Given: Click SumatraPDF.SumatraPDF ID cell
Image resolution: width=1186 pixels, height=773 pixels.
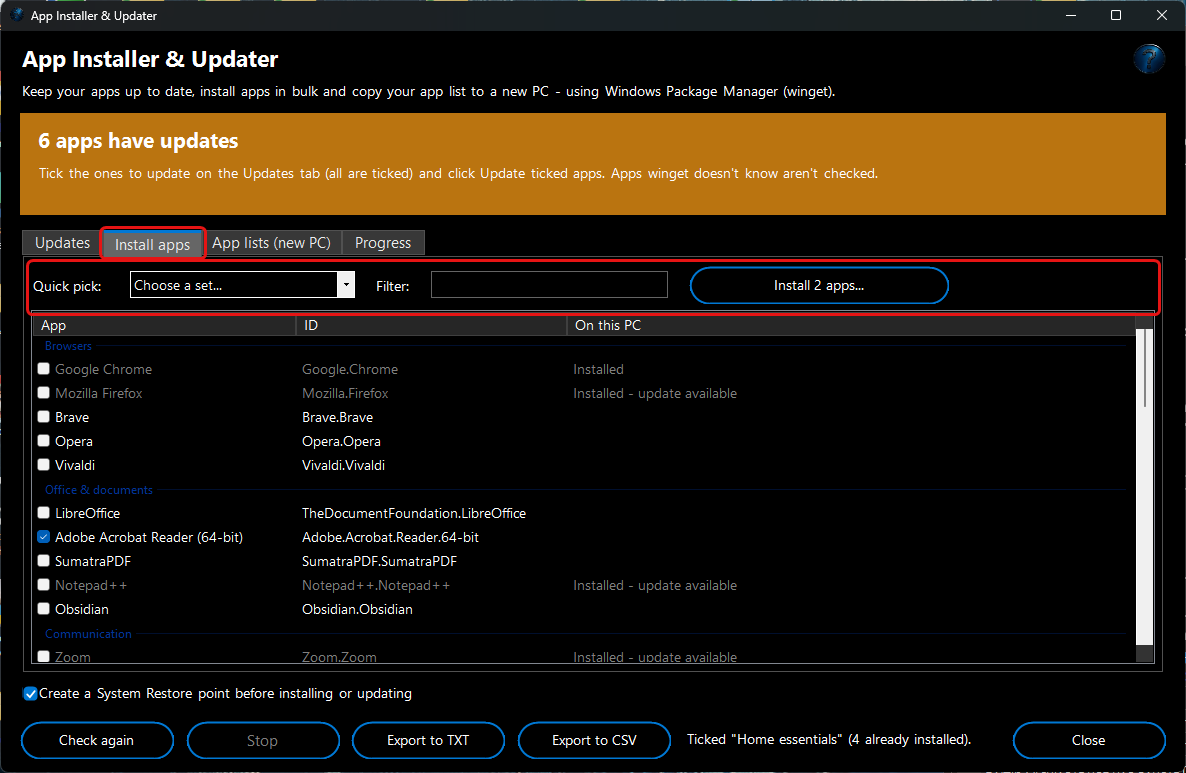Looking at the screenshot, I should pyautogui.click(x=379, y=561).
